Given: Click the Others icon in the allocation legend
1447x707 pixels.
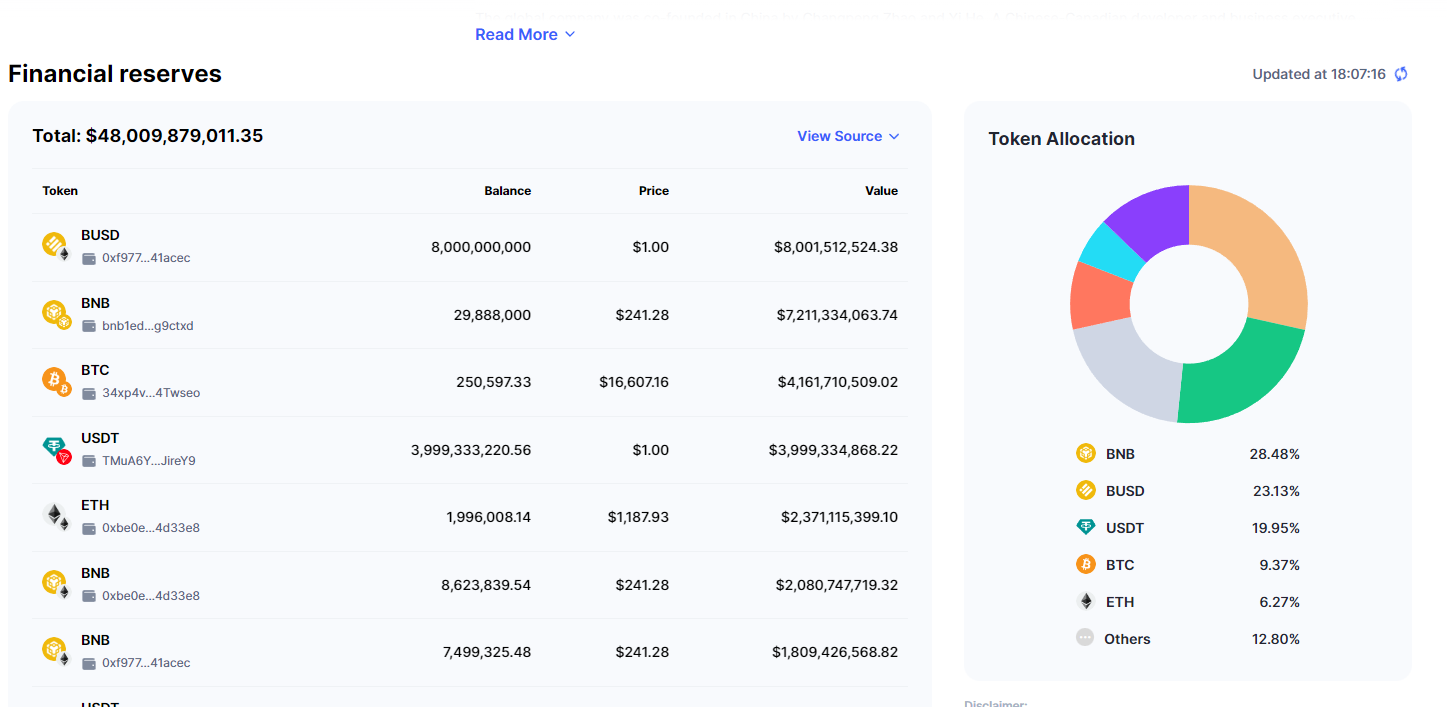Looking at the screenshot, I should pyautogui.click(x=1085, y=637).
